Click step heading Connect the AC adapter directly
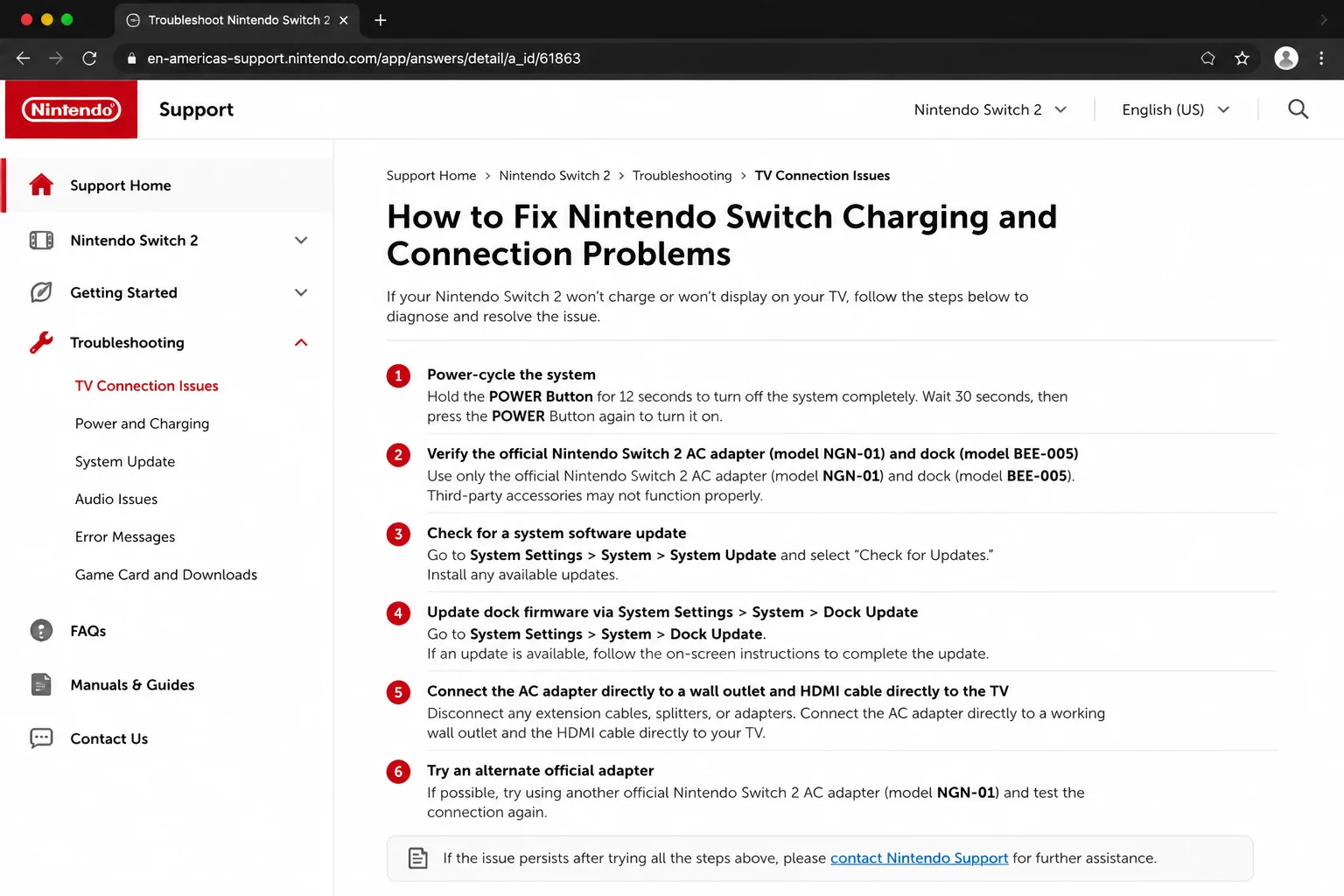This screenshot has width=1344, height=896. [717, 691]
